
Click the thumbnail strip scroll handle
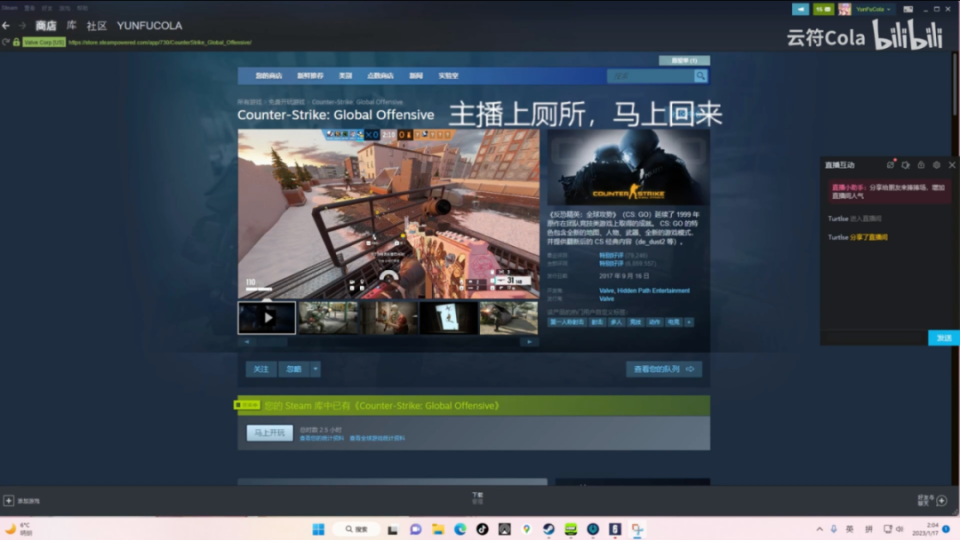coord(271,342)
